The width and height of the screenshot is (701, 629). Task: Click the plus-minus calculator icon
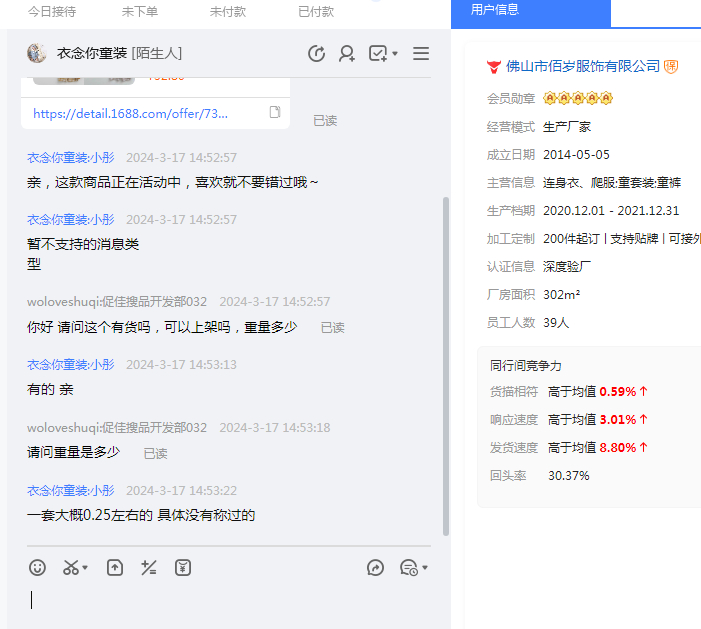tap(149, 568)
